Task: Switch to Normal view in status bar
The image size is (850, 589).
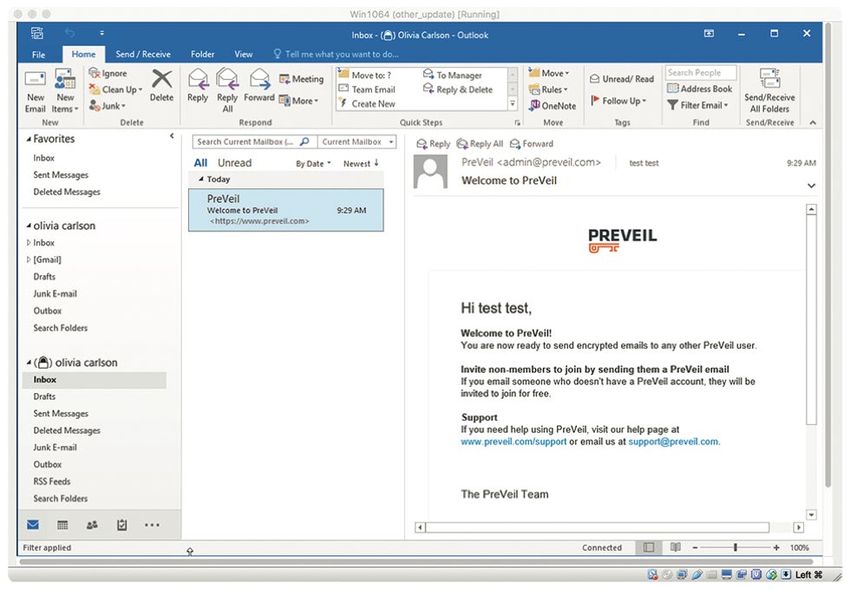Action: [x=648, y=547]
